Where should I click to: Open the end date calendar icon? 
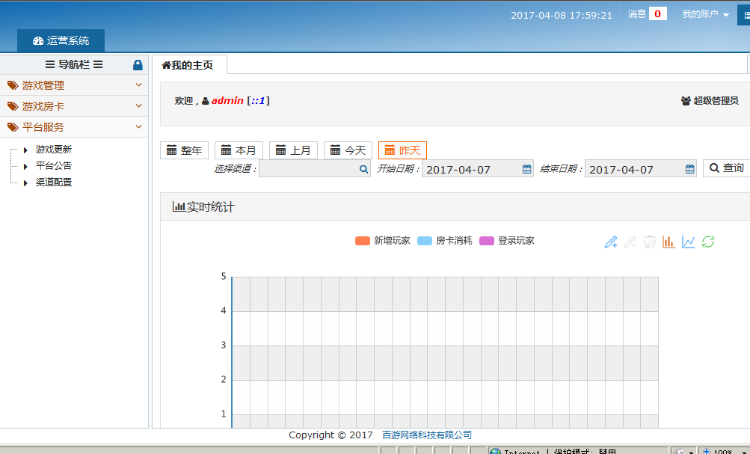tap(690, 169)
